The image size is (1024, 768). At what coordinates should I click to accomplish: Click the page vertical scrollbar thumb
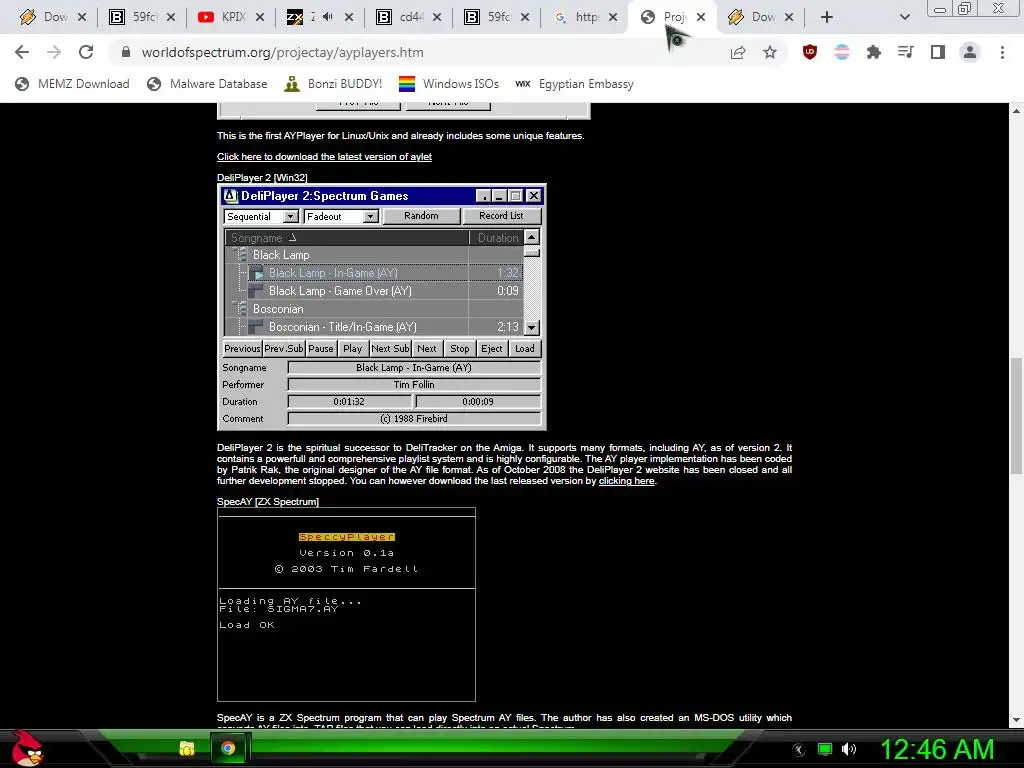(1016, 415)
